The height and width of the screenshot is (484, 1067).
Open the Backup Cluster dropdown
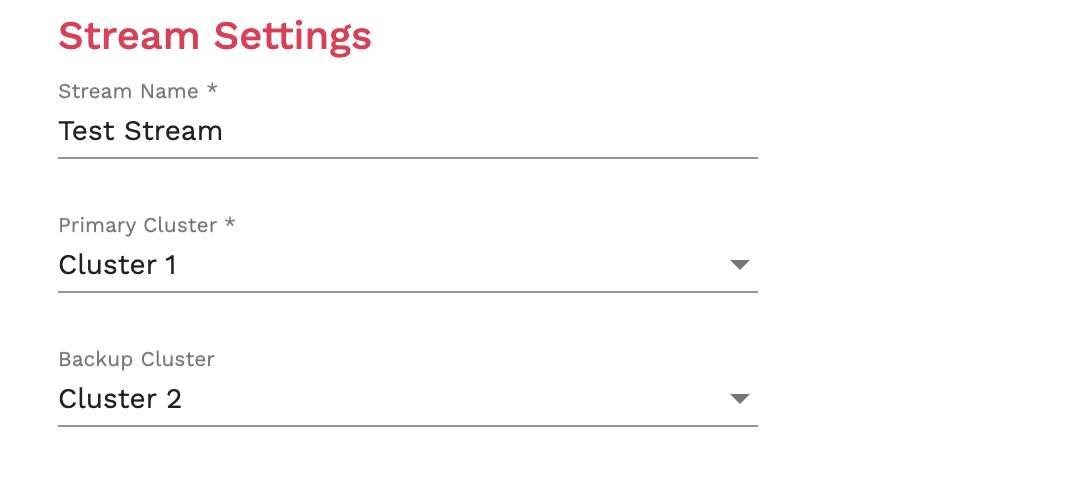coord(407,399)
